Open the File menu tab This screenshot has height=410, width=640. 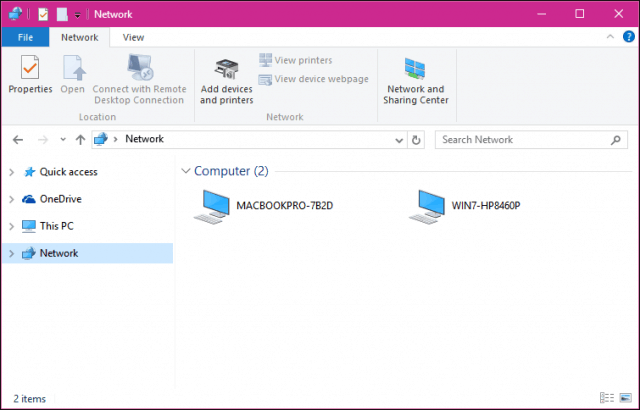click(25, 37)
